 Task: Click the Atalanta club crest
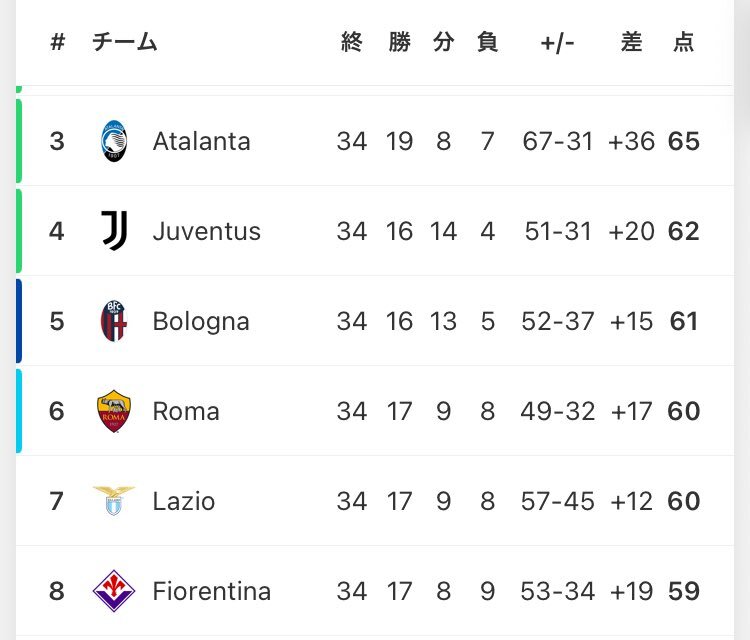coord(114,141)
